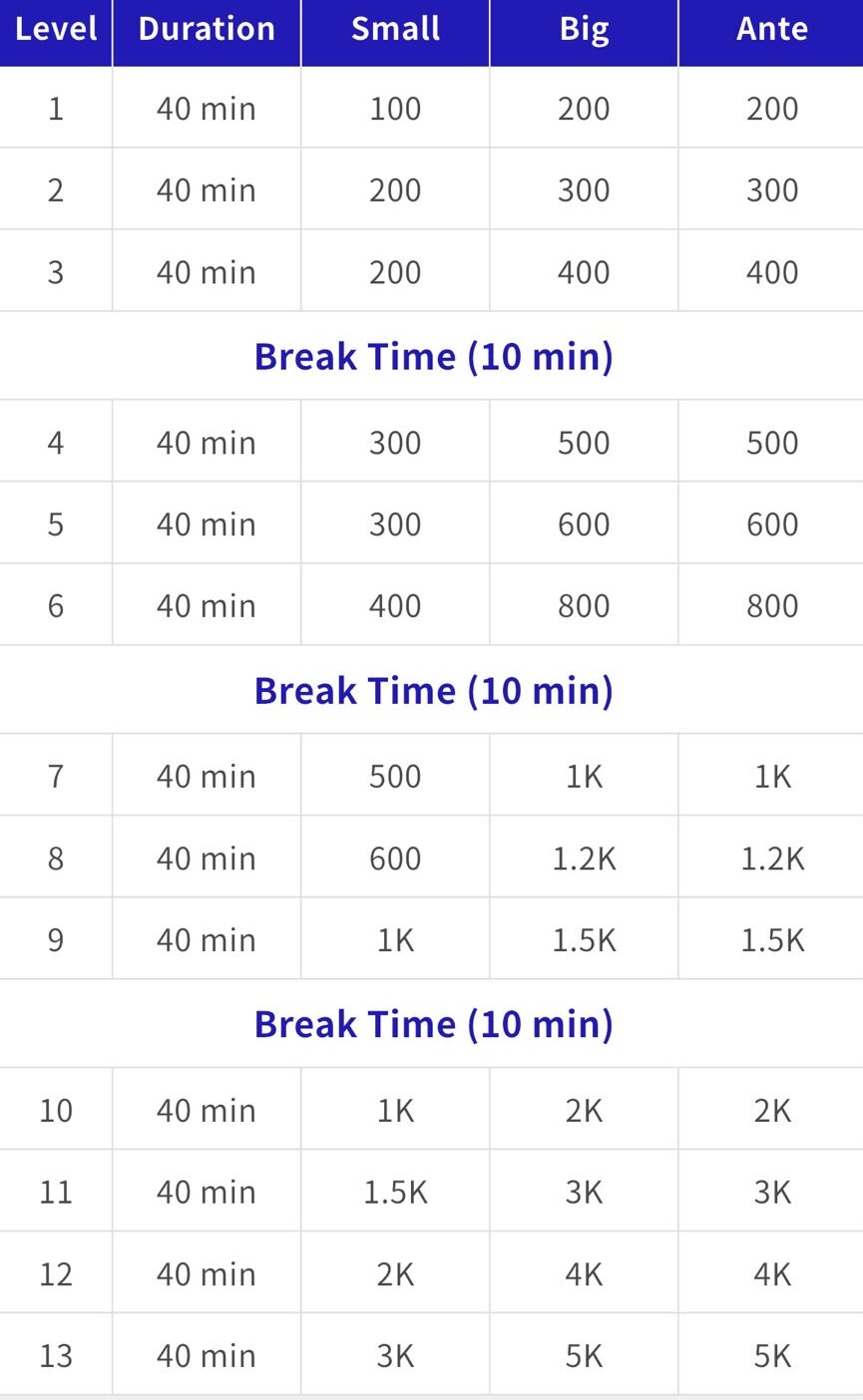Click the Small blind column header
Viewport: 863px width, 1400px height.
[395, 29]
